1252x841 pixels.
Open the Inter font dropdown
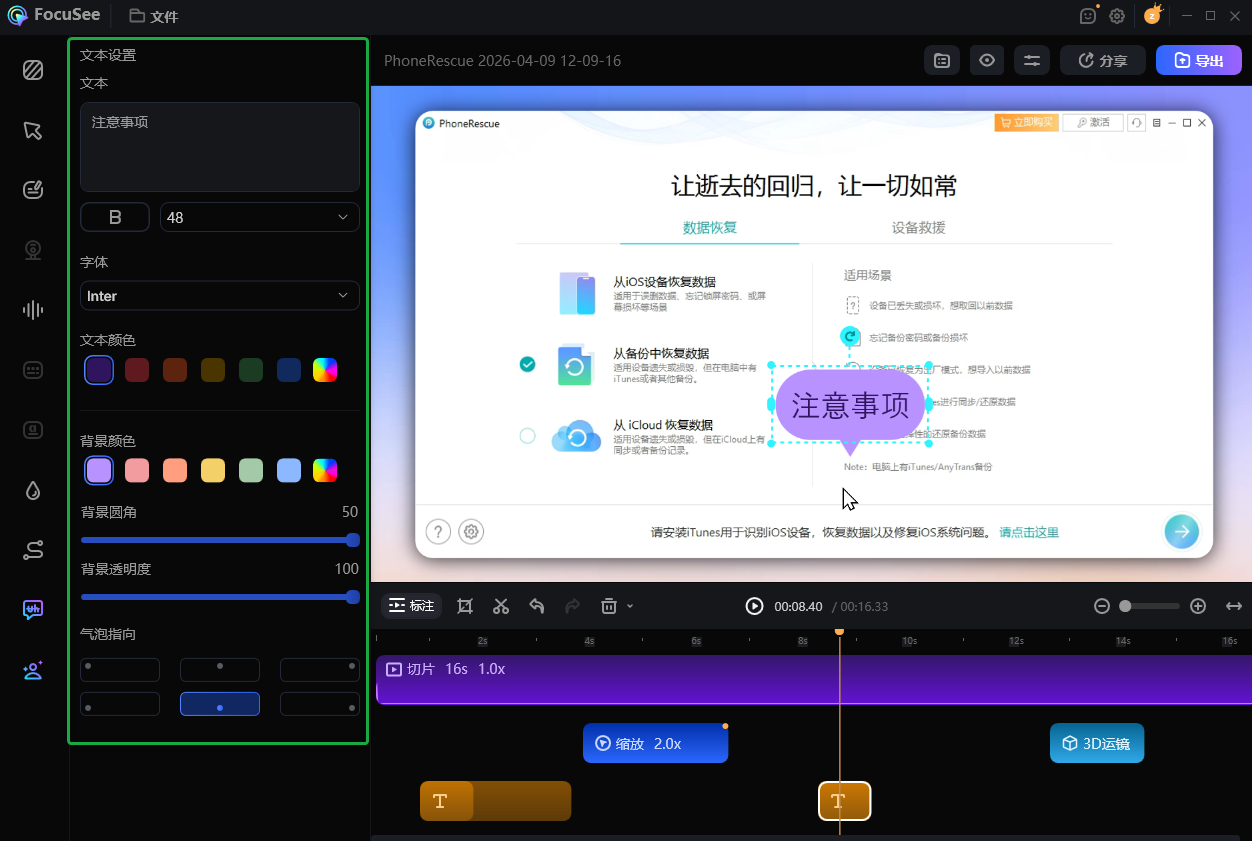[x=220, y=296]
